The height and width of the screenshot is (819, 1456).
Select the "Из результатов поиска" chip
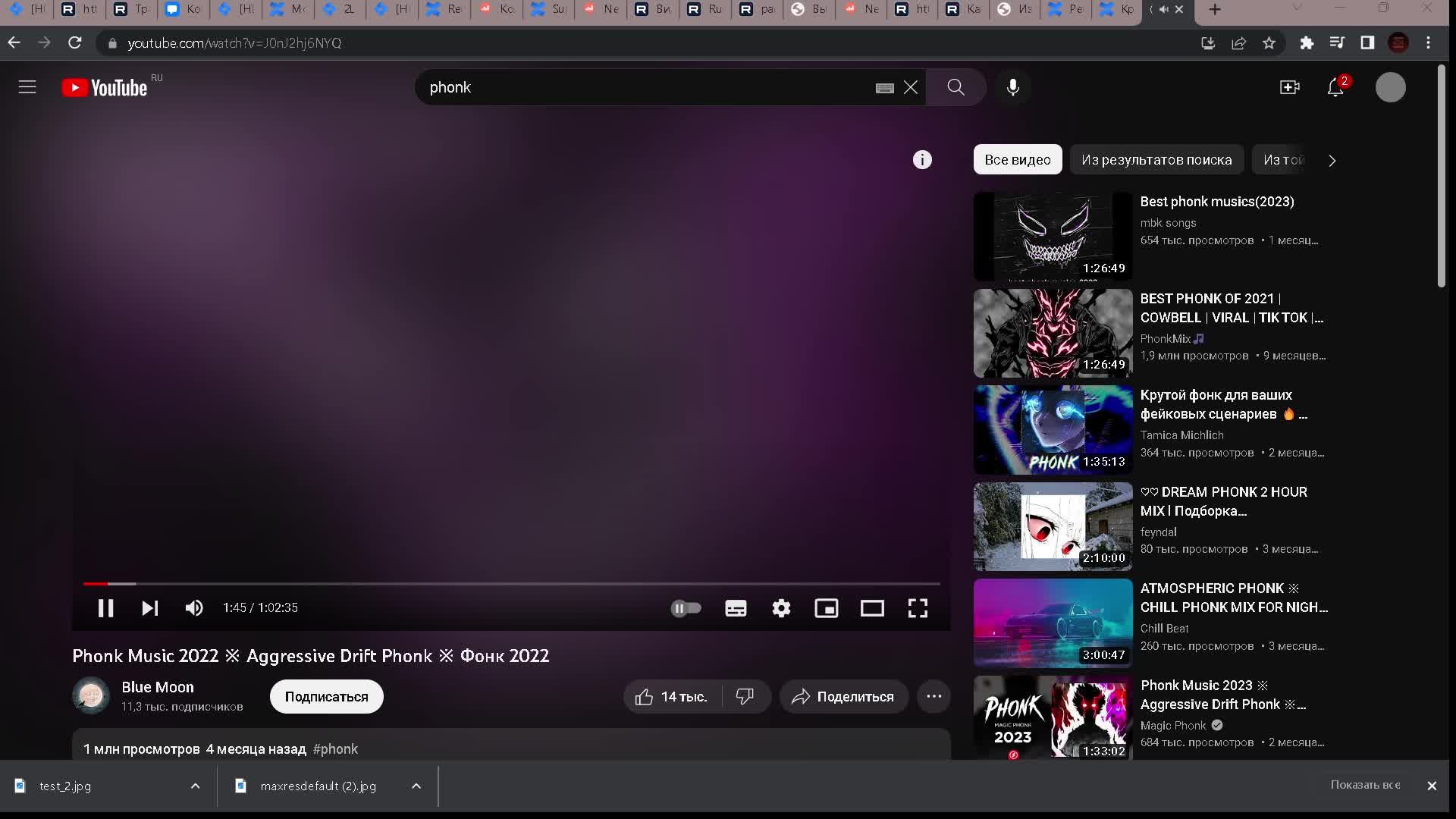[x=1156, y=160]
